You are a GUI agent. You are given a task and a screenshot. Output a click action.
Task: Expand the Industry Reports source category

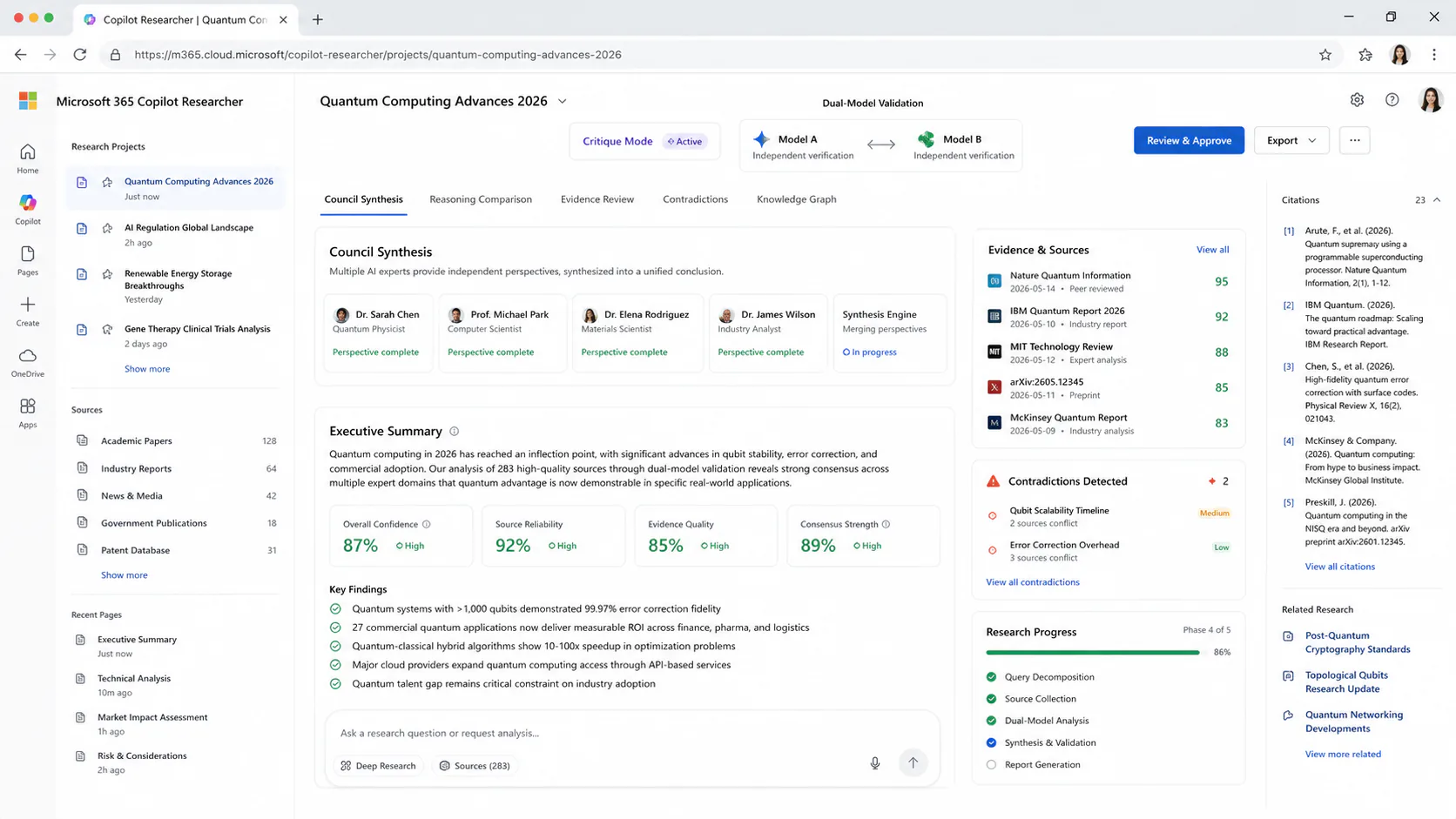176,468
